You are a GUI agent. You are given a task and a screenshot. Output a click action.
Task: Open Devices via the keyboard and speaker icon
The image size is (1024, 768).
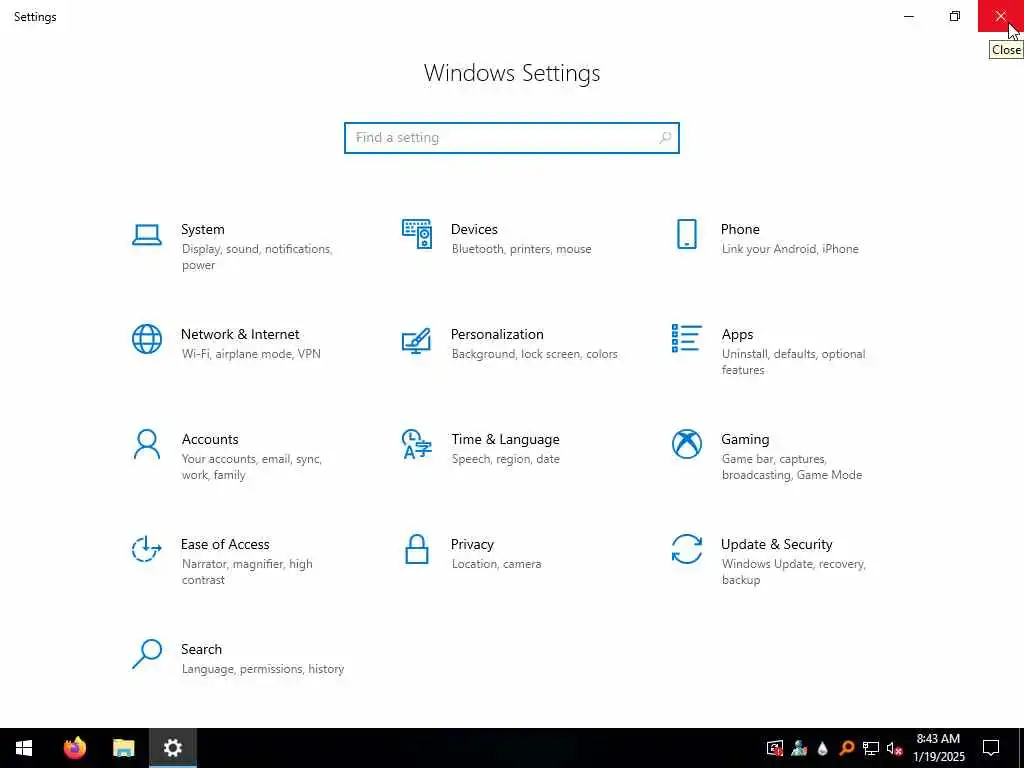(x=417, y=234)
